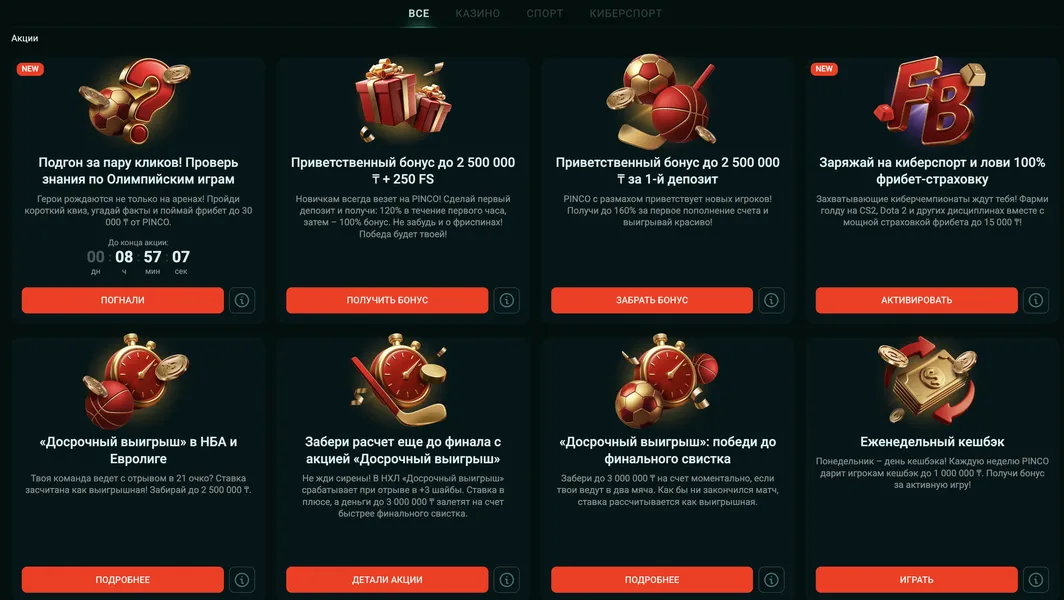This screenshot has height=600, width=1064.
Task: Click the red question mark quiz image
Action: click(136, 100)
